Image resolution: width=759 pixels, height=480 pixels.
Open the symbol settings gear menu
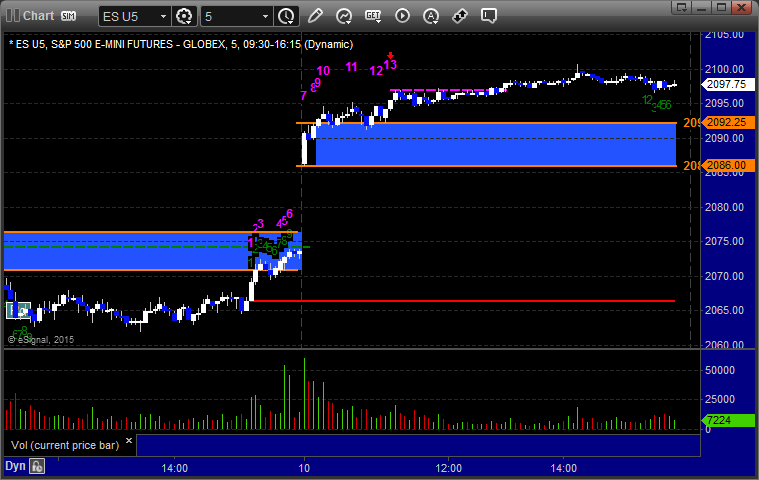click(x=184, y=16)
